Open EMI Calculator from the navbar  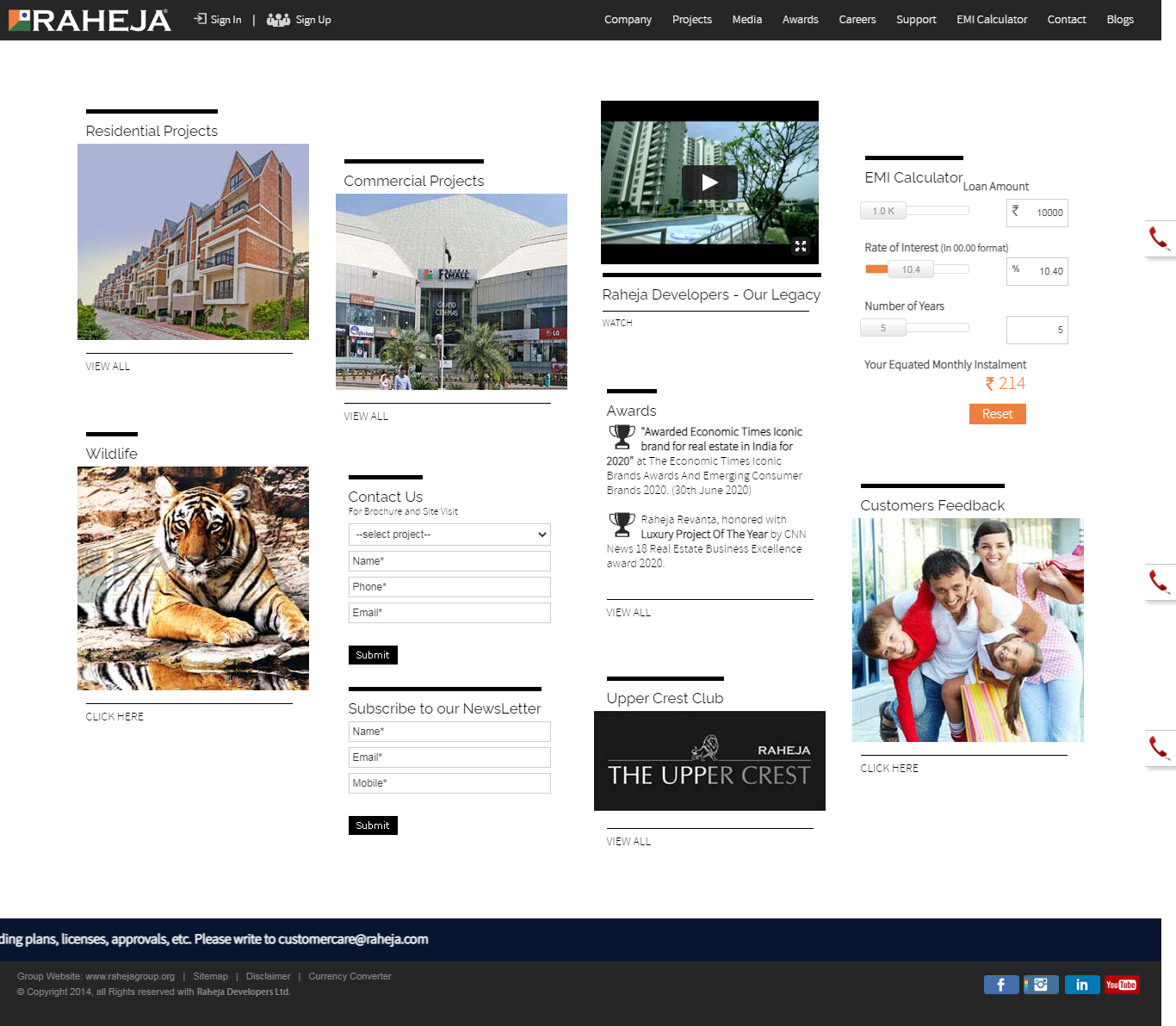992,20
